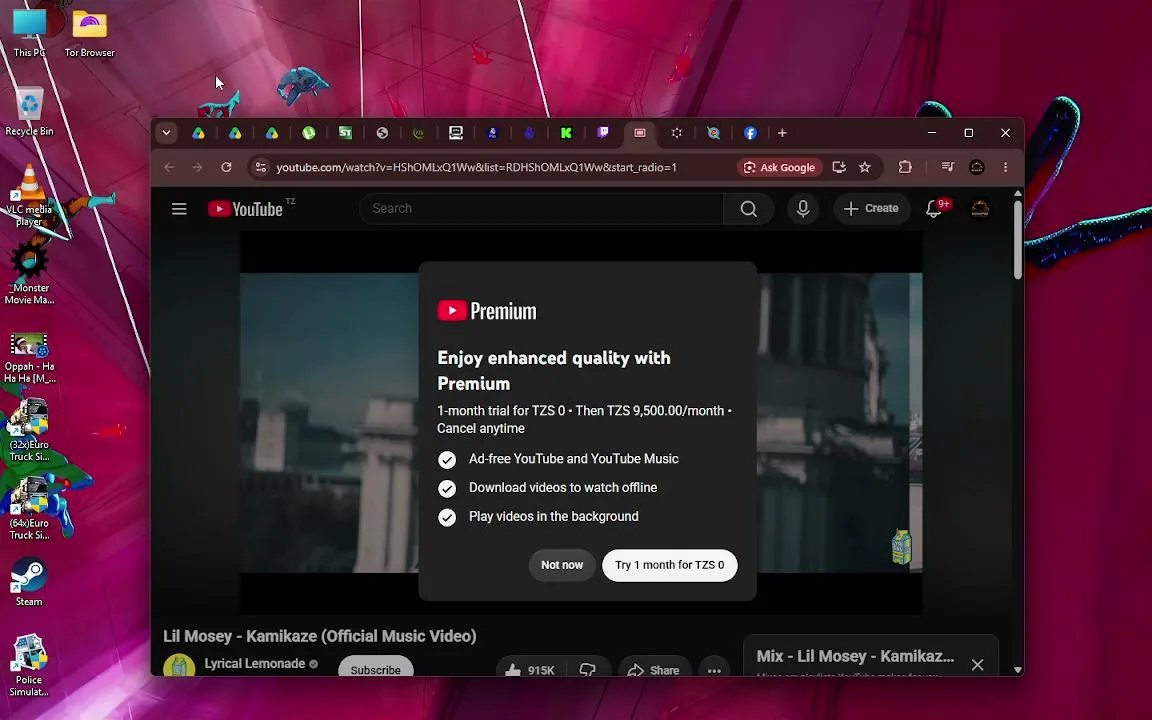This screenshot has width=1152, height=720.
Task: Click the YouTube search magnifier button
Action: click(x=749, y=209)
